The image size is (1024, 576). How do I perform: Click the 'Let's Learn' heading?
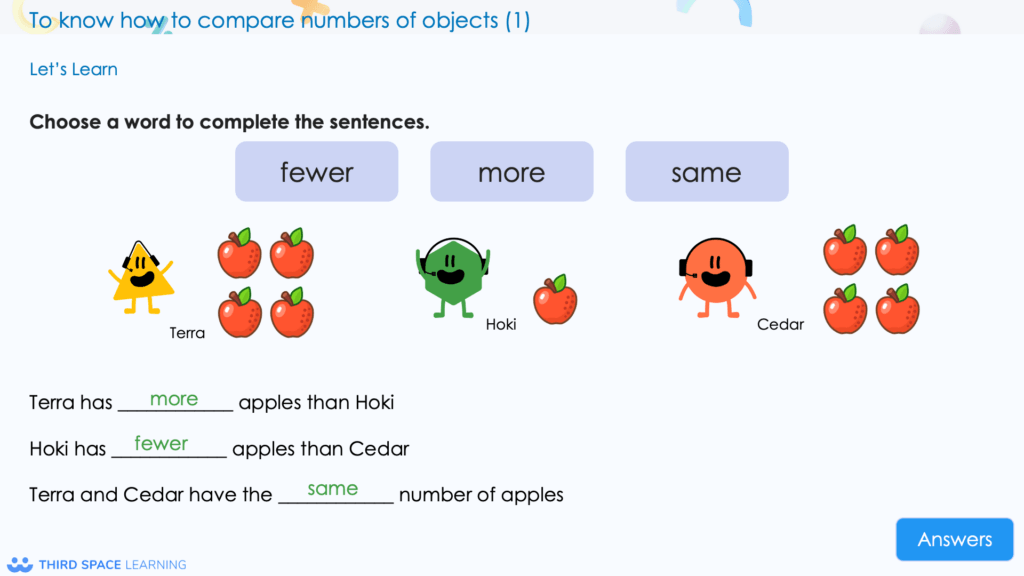73,69
